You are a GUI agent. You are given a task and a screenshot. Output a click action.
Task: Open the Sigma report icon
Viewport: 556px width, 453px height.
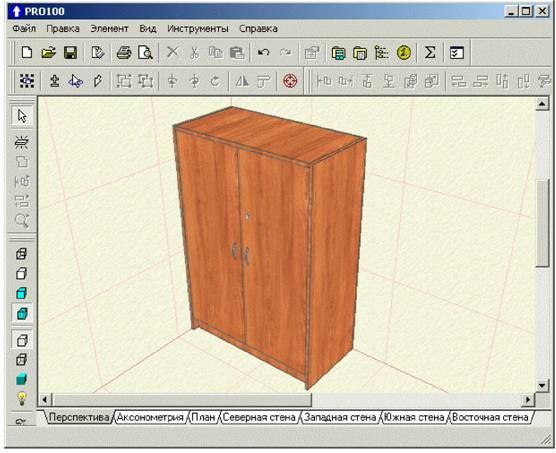[x=430, y=52]
